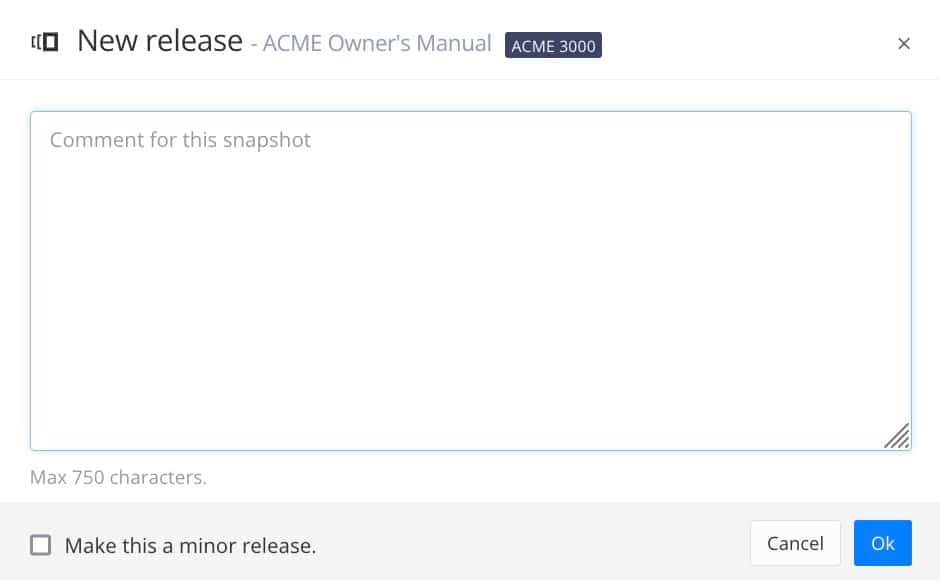940x580 pixels.
Task: Click the New release dialog title
Action: (160, 40)
